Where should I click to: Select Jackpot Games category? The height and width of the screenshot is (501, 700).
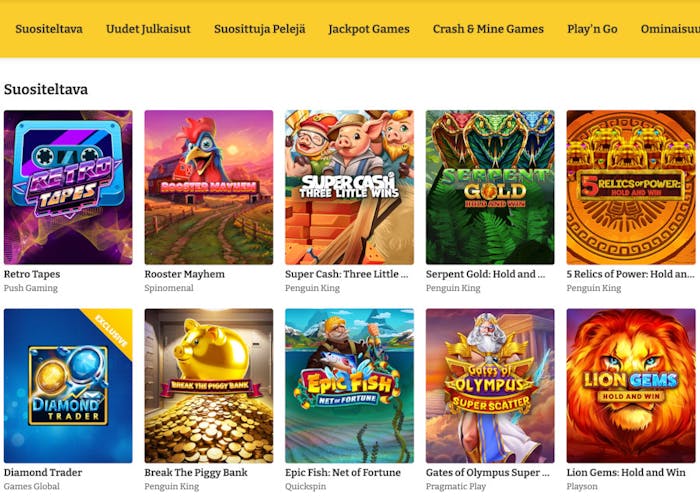point(369,29)
